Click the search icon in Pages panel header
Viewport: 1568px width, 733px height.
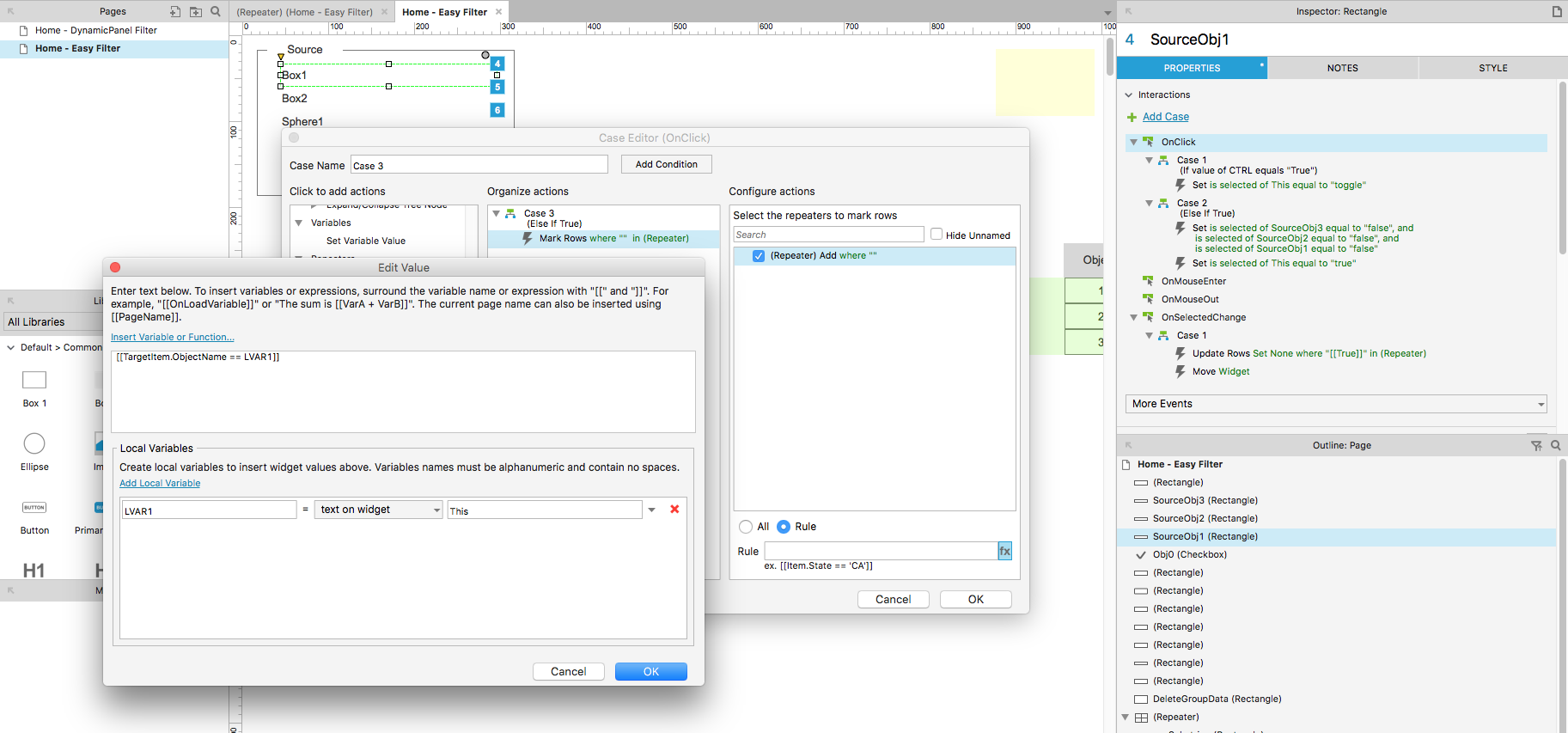point(216,12)
